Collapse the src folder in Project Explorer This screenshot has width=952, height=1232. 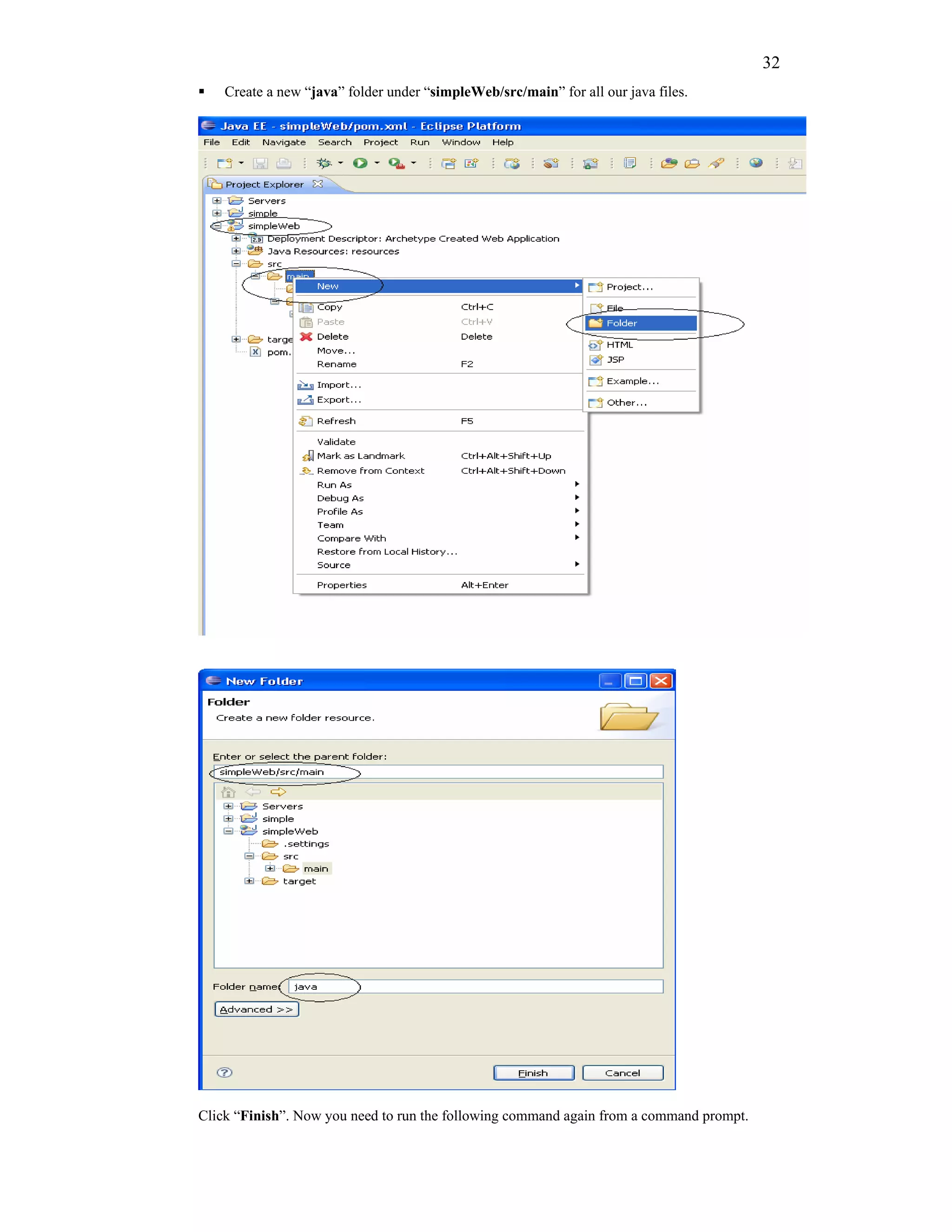(236, 264)
